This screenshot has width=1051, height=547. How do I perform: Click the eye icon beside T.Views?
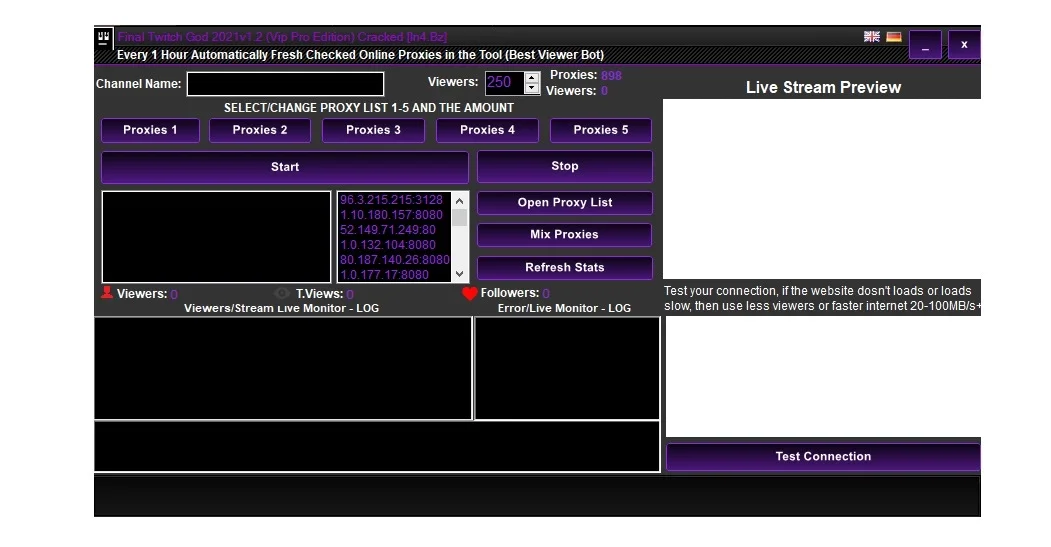[x=282, y=293]
